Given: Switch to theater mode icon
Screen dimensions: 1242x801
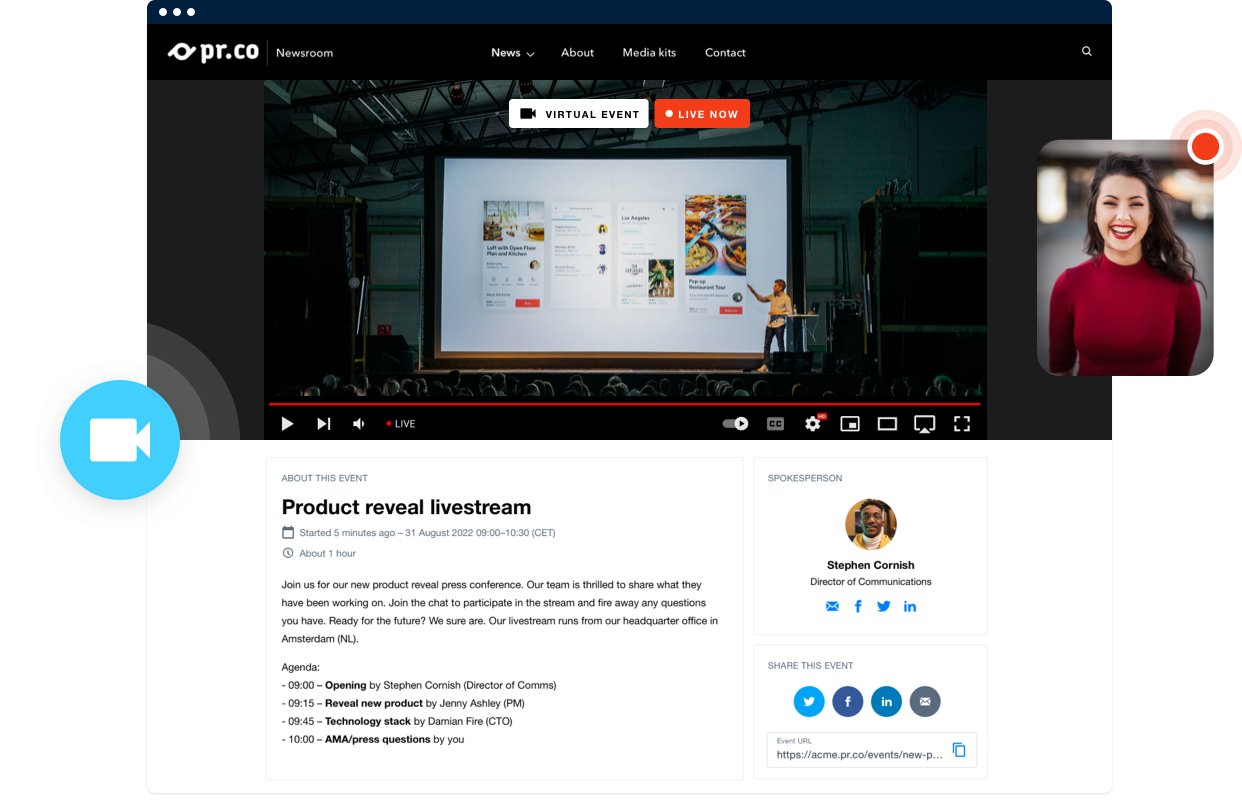Looking at the screenshot, I should tap(887, 424).
